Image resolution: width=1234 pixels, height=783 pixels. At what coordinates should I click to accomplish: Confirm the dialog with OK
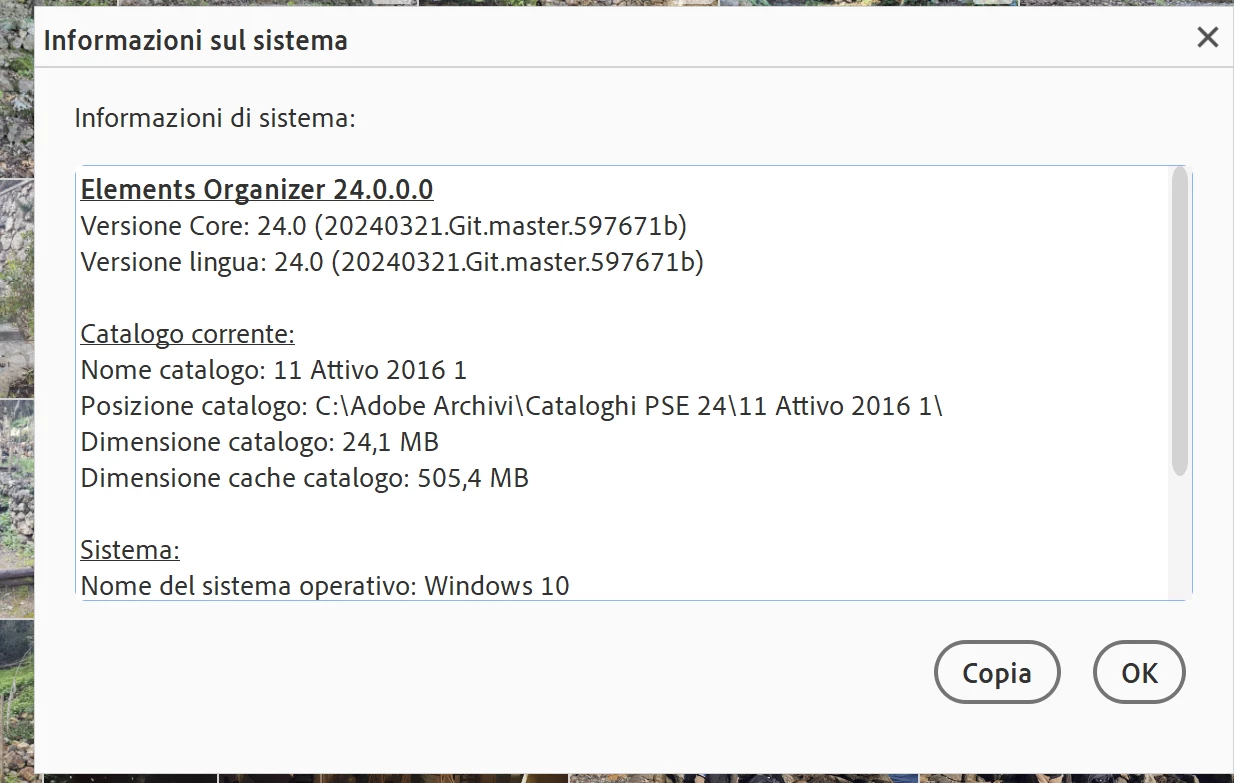(x=1139, y=672)
